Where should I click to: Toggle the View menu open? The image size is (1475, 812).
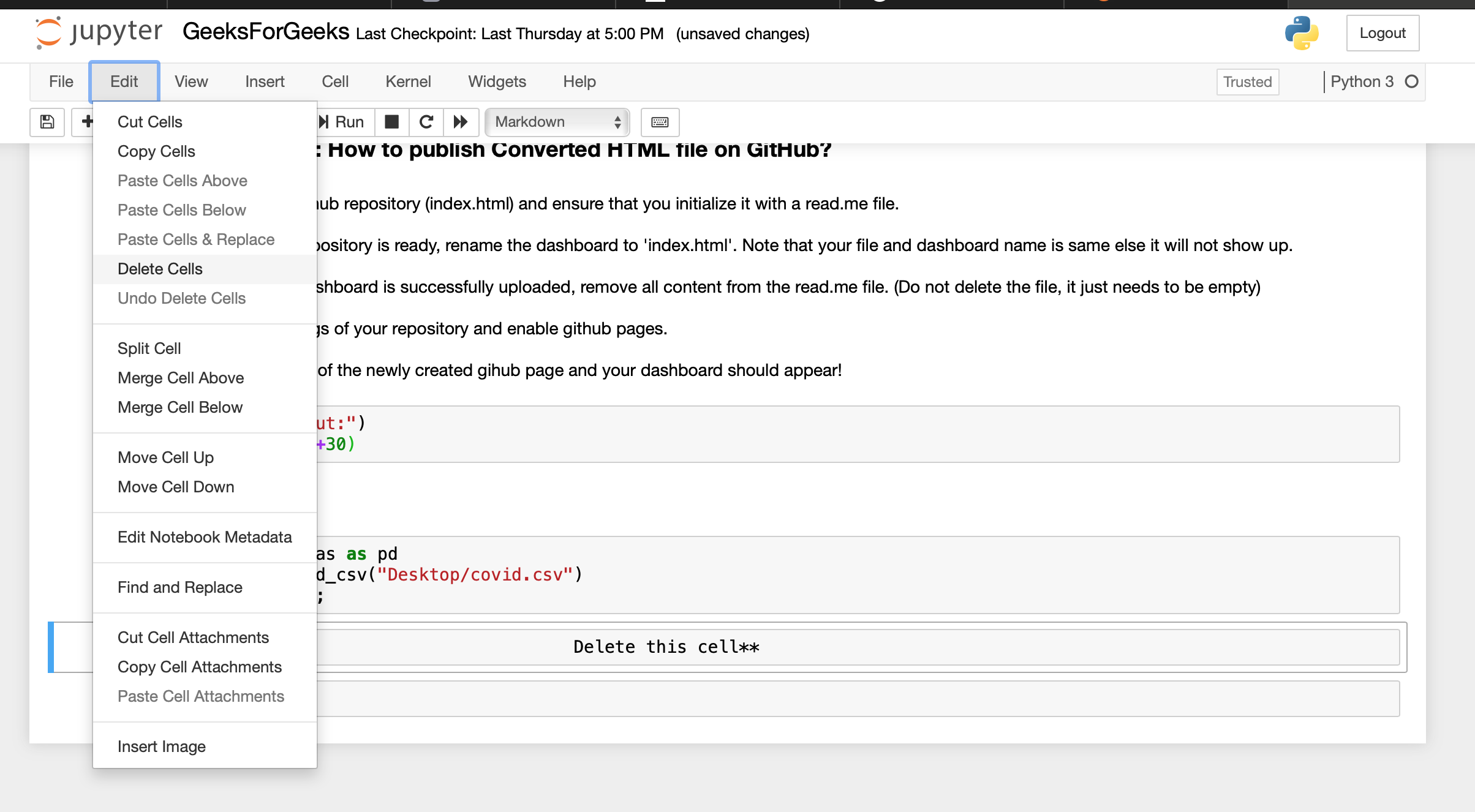[191, 81]
